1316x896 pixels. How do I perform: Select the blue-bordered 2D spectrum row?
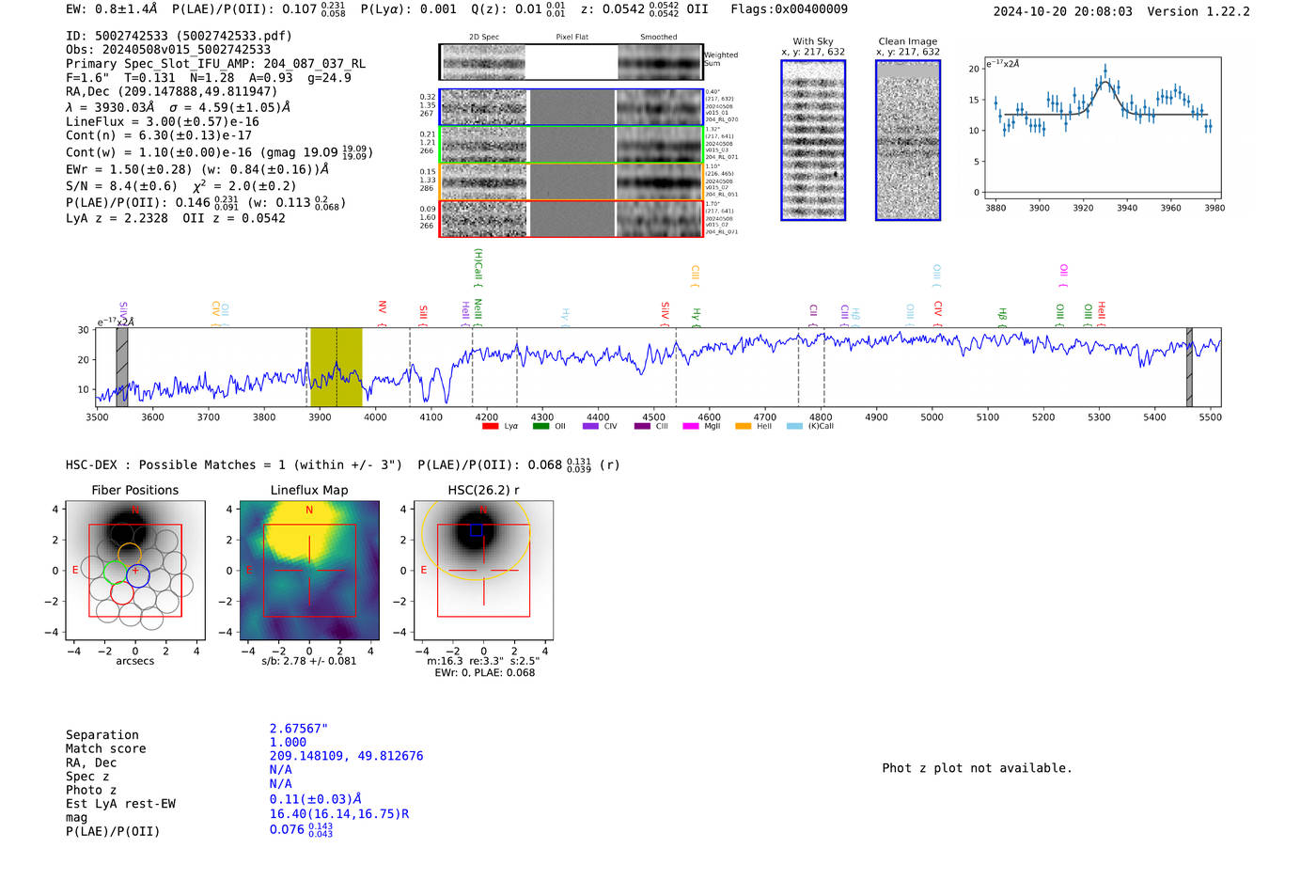pyautogui.click(x=571, y=107)
